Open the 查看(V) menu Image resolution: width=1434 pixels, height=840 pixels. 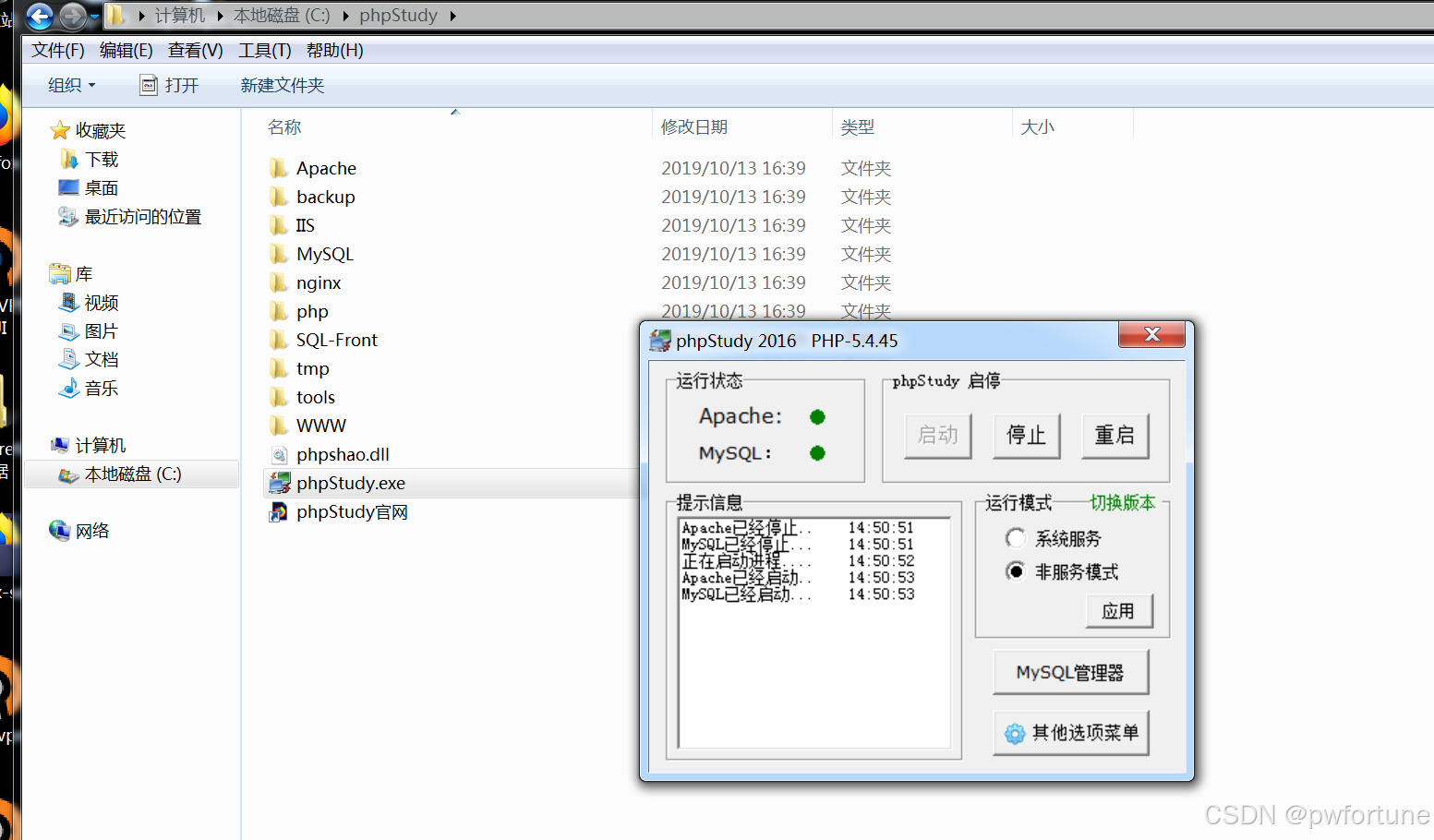196,51
